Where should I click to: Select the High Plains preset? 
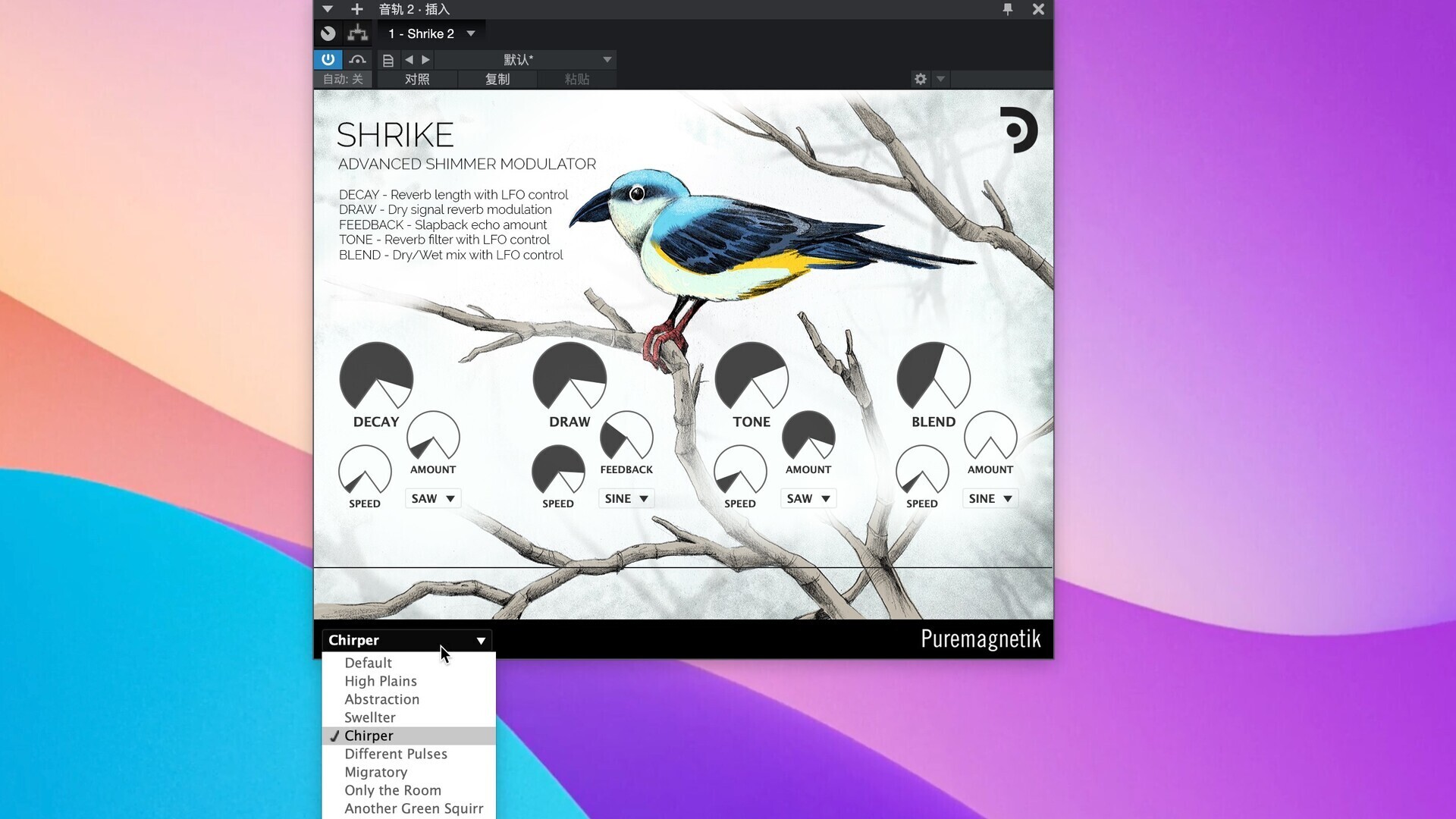pos(409,681)
